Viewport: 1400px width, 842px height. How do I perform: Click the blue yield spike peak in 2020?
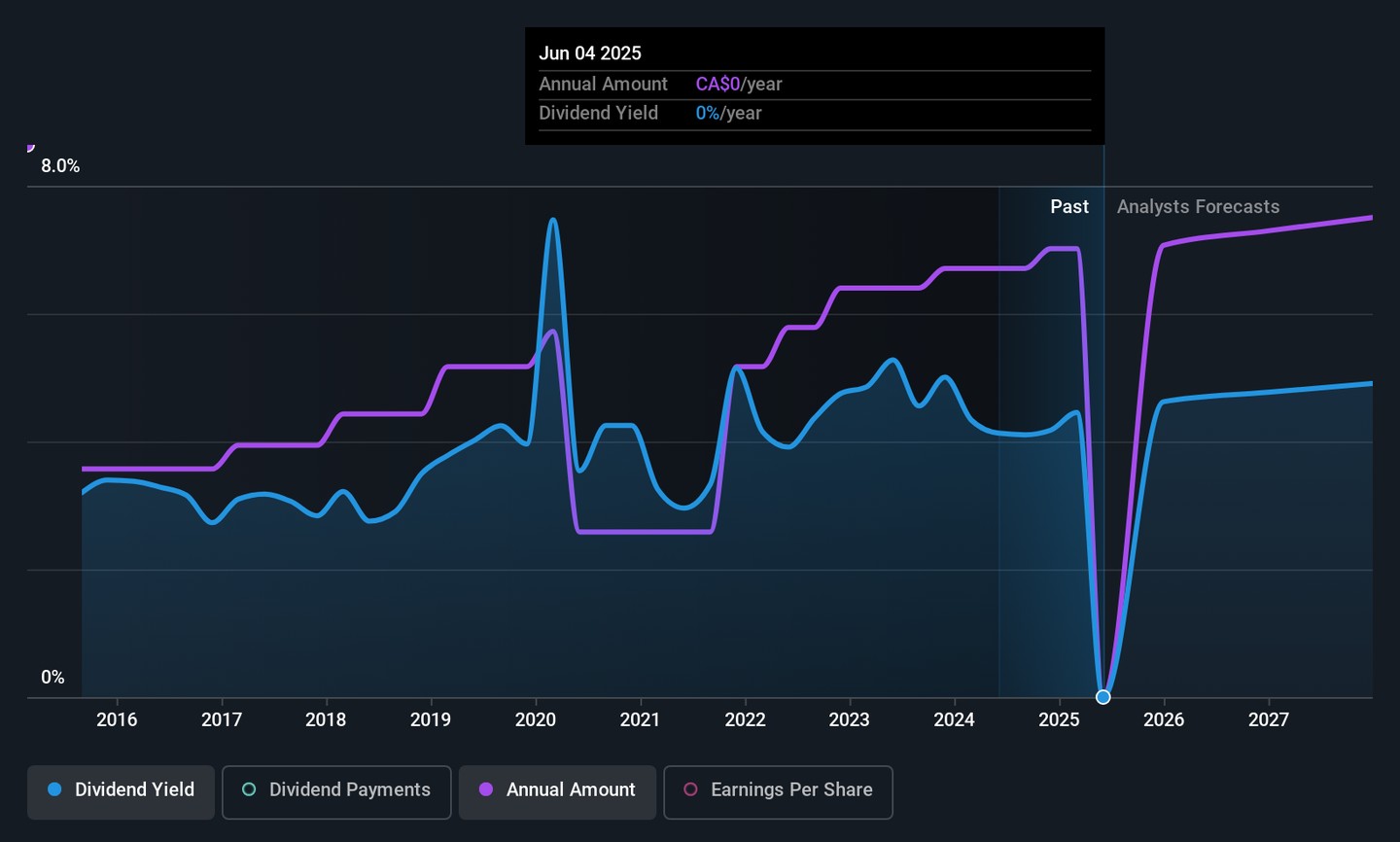[552, 220]
